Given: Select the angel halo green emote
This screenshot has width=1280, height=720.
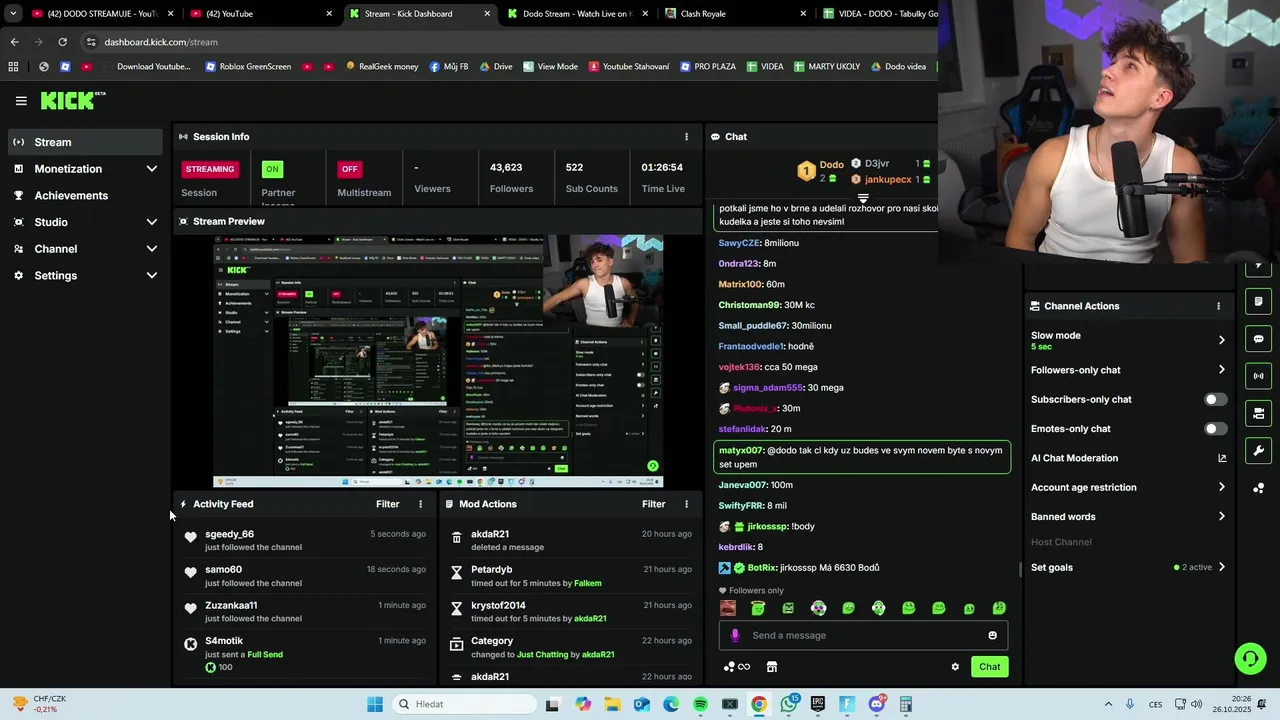Looking at the screenshot, I should 758,608.
